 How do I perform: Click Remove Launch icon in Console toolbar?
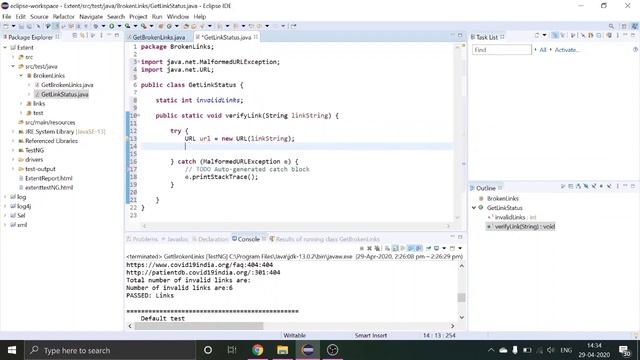369,248
